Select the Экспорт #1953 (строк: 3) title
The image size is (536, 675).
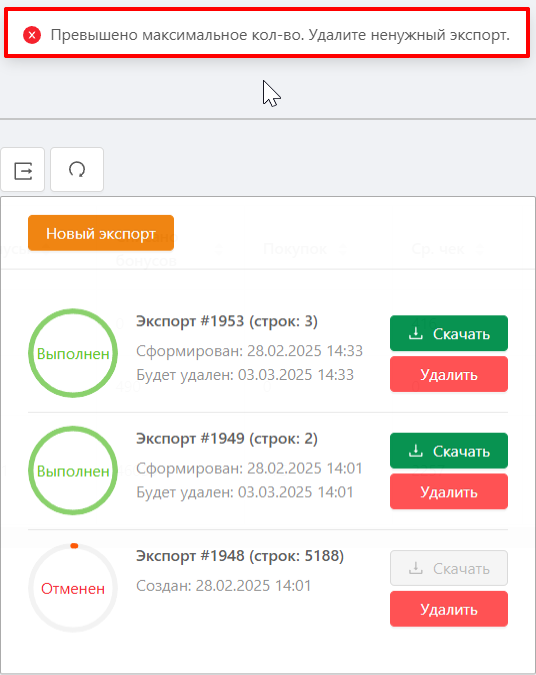pyautogui.click(x=227, y=321)
